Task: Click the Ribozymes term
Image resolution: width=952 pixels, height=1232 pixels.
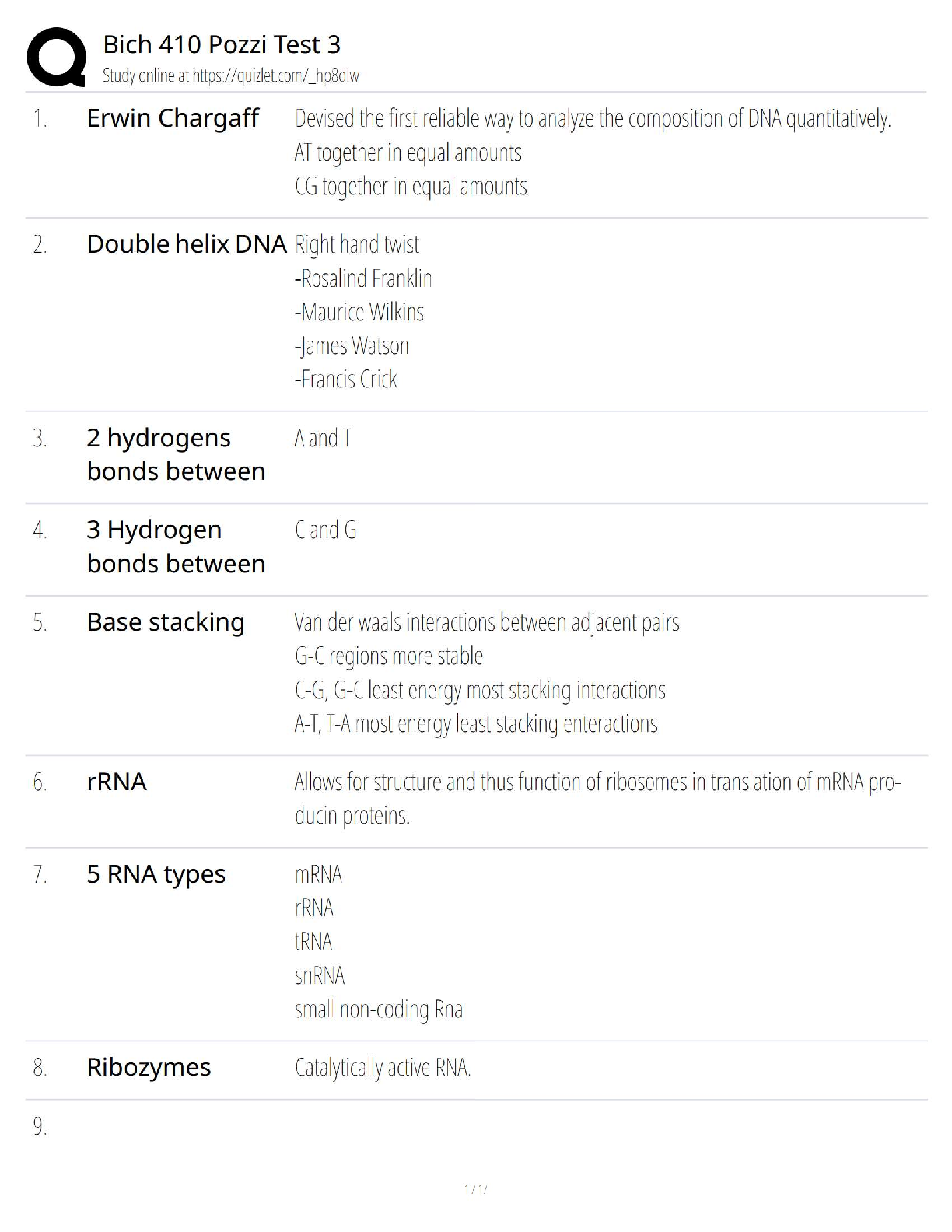Action: pos(149,1067)
